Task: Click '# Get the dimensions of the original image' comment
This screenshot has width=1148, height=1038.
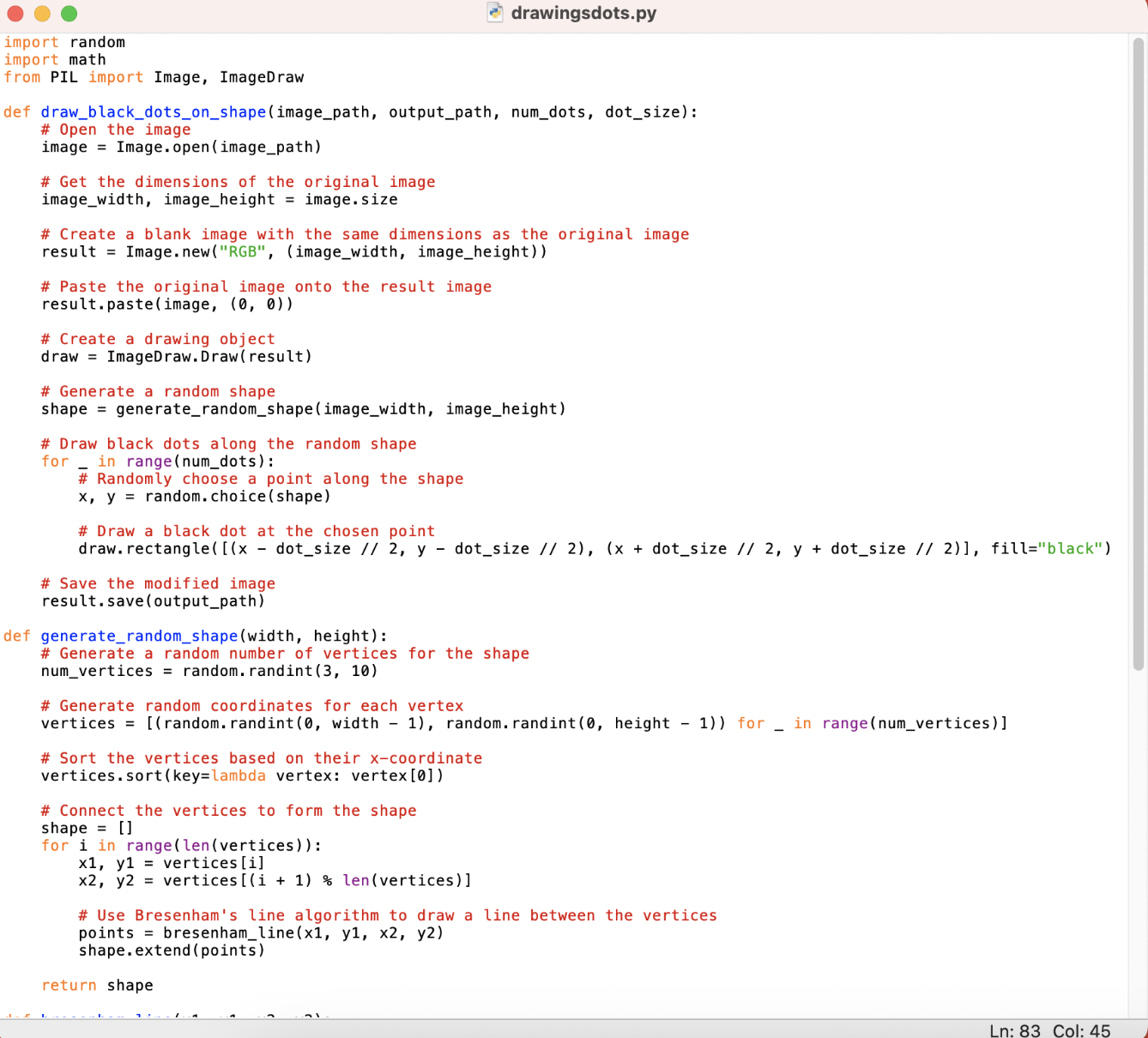Action: (x=239, y=182)
